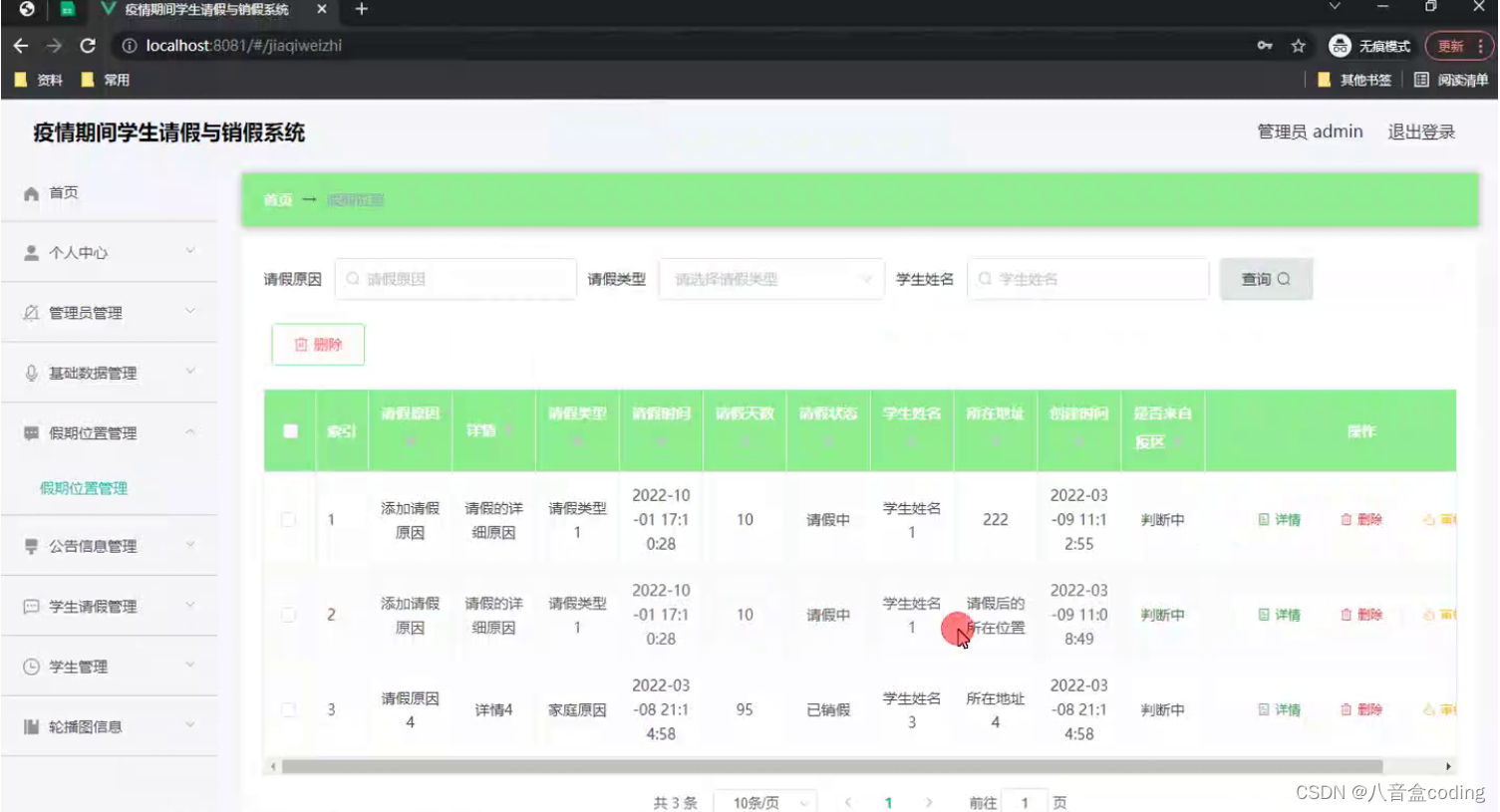Focus the 请假原因 search input
Image resolution: width=1500 pixels, height=812 pixels.
455,279
